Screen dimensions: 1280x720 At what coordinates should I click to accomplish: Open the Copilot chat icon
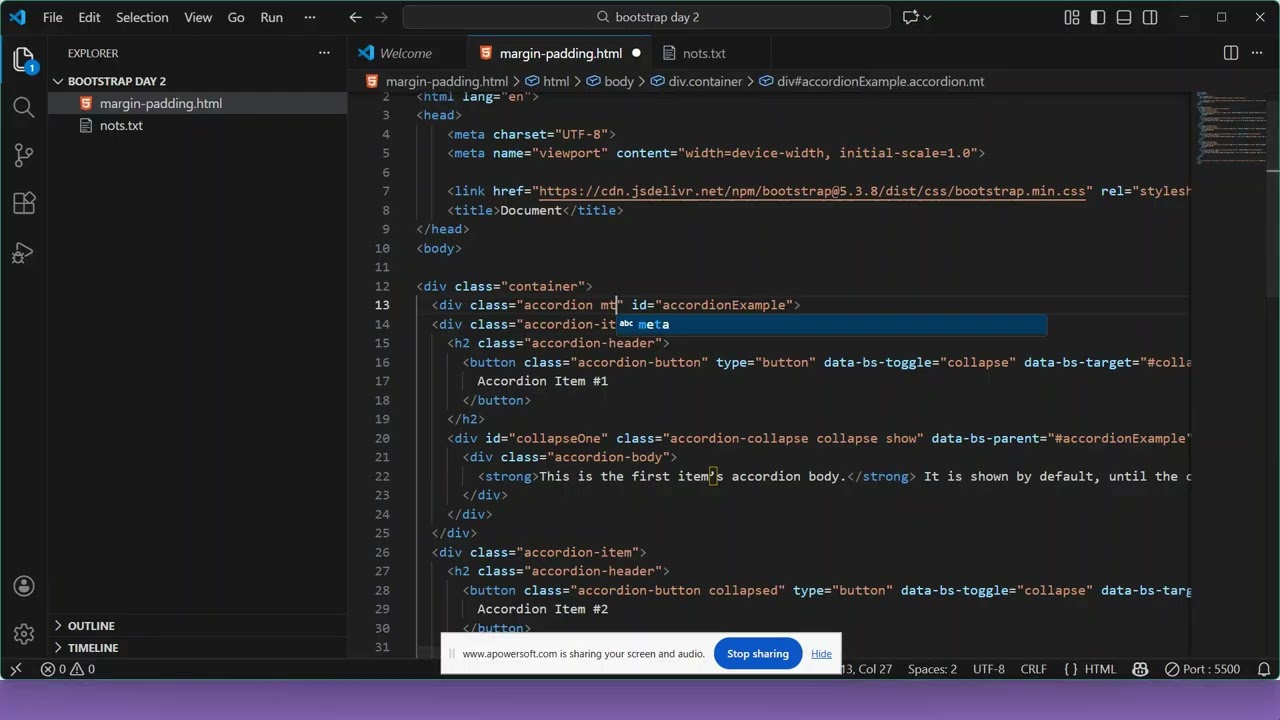click(911, 17)
